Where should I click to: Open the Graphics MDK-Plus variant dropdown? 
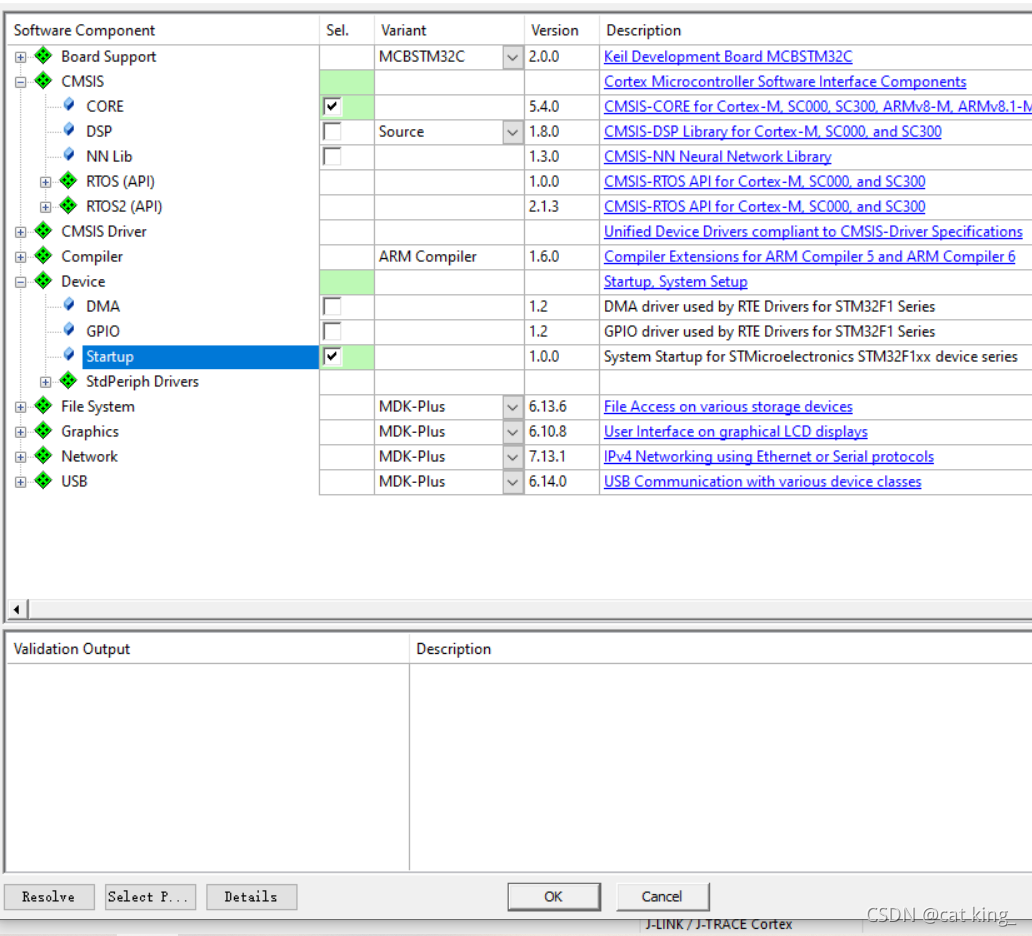pyautogui.click(x=513, y=432)
